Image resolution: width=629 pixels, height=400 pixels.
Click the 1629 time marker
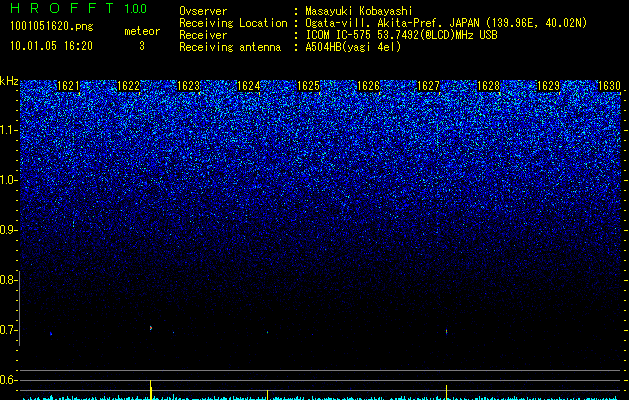click(548, 85)
